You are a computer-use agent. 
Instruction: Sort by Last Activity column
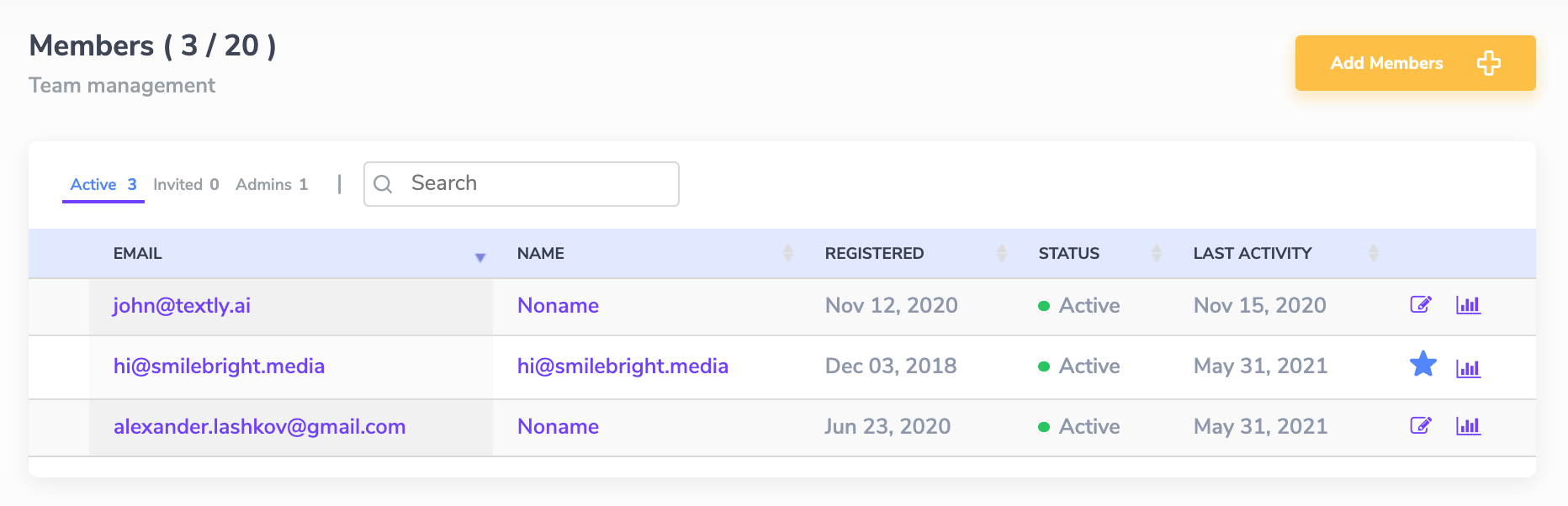pyautogui.click(x=1373, y=253)
